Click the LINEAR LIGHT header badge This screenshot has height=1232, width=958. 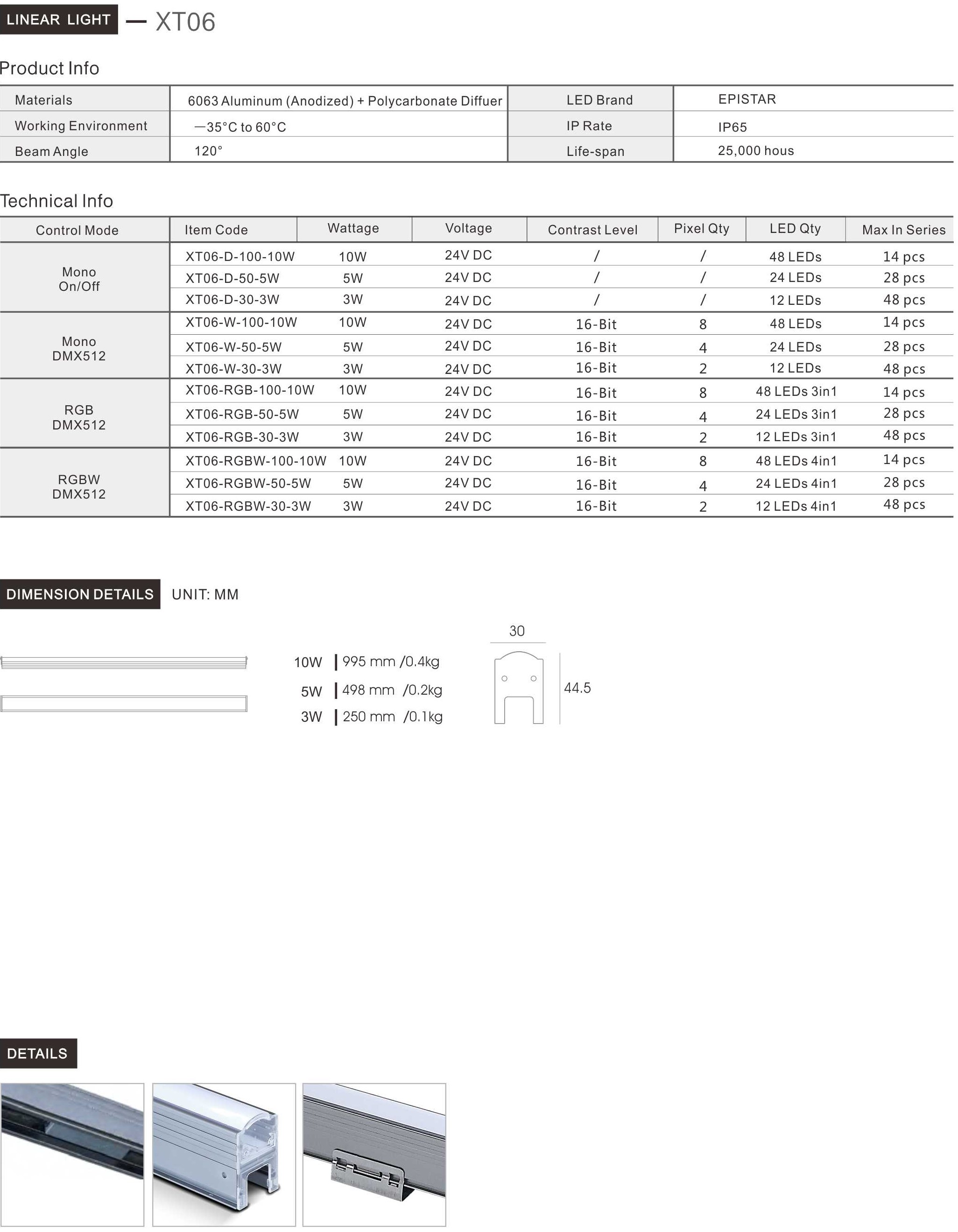tap(59, 20)
